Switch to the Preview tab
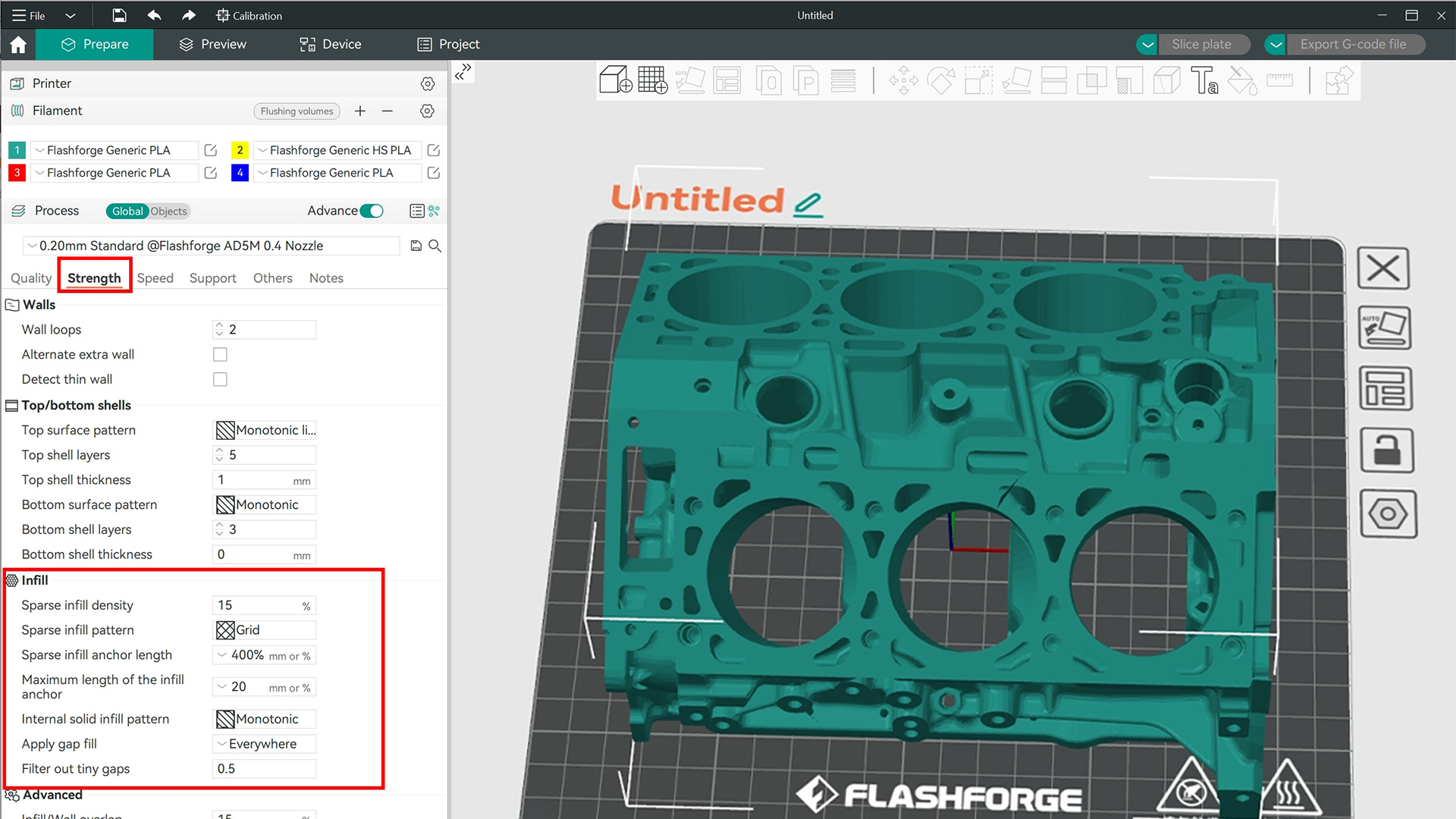Screen dimensions: 1456x819 tap(213, 45)
